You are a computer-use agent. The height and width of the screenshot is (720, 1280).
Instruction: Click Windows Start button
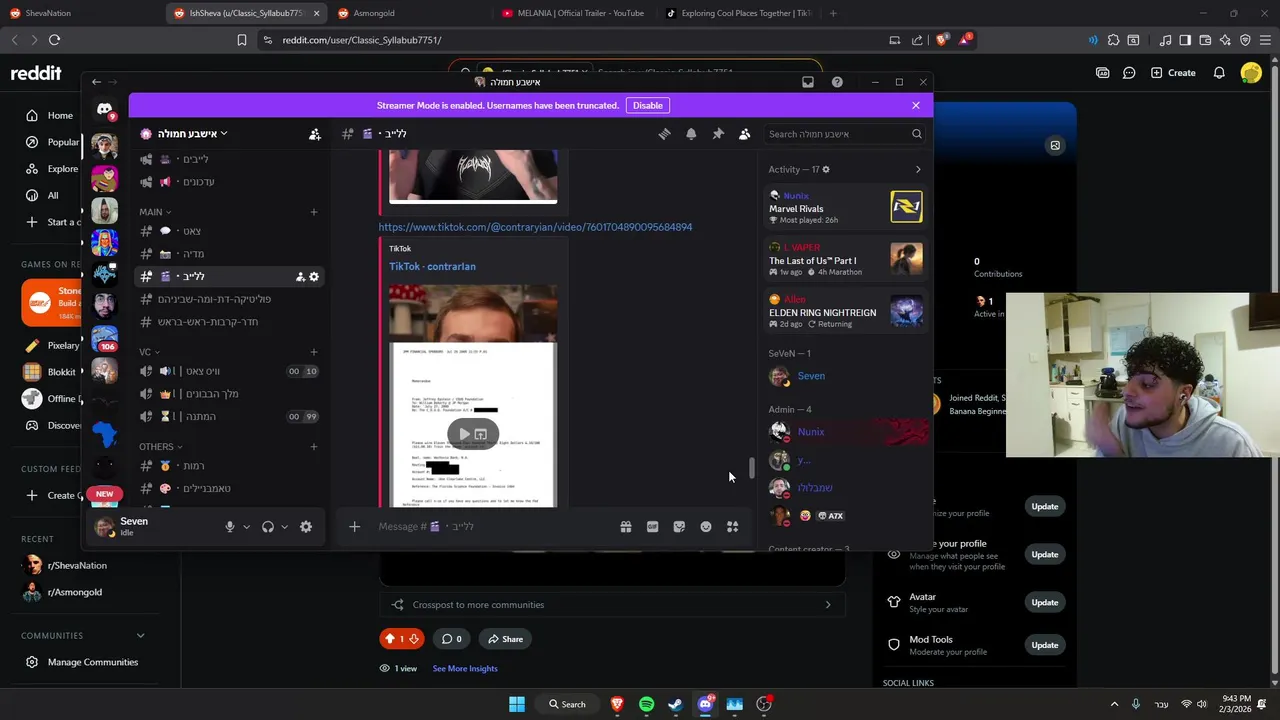coord(517,704)
